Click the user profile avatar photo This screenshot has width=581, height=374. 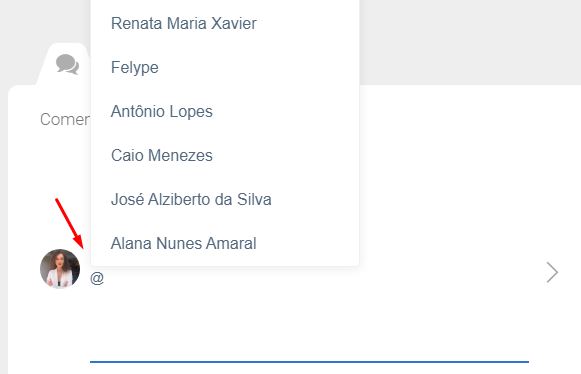point(60,269)
